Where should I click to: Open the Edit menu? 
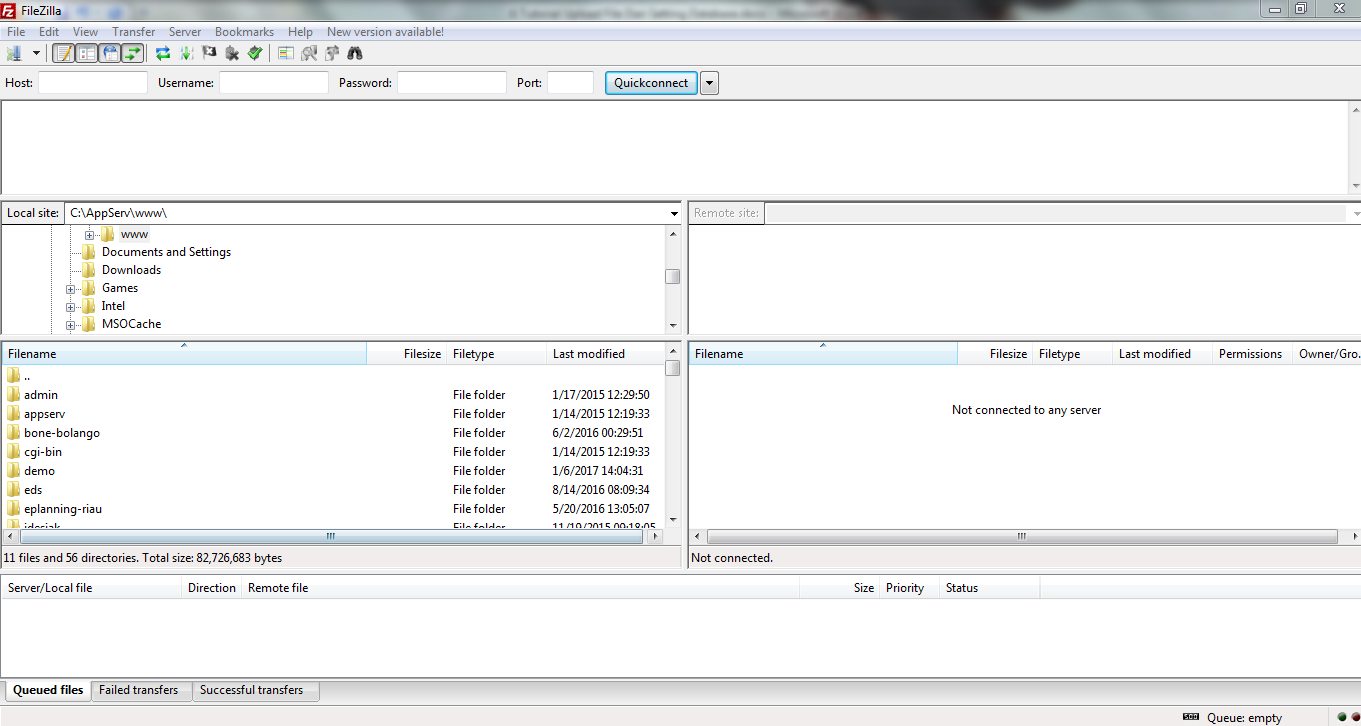tap(49, 32)
